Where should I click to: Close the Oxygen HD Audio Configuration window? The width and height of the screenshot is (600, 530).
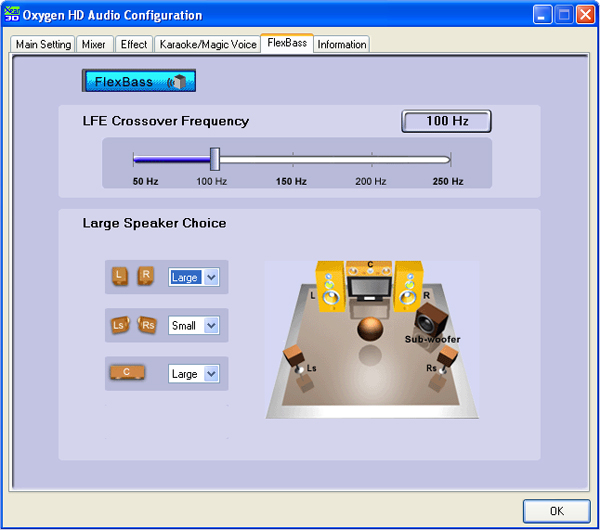click(585, 15)
